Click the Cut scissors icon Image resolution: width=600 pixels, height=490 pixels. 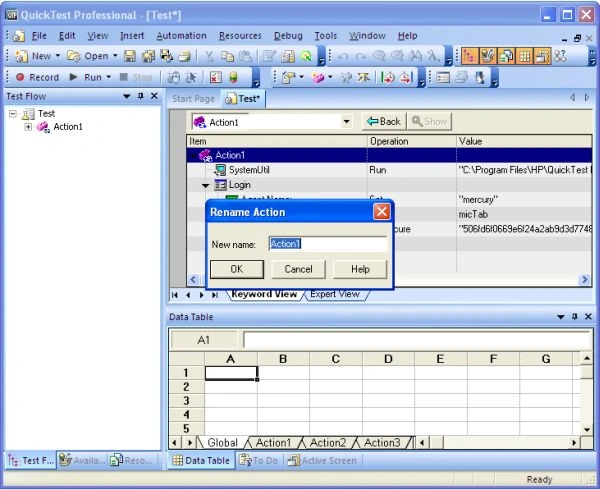209,56
